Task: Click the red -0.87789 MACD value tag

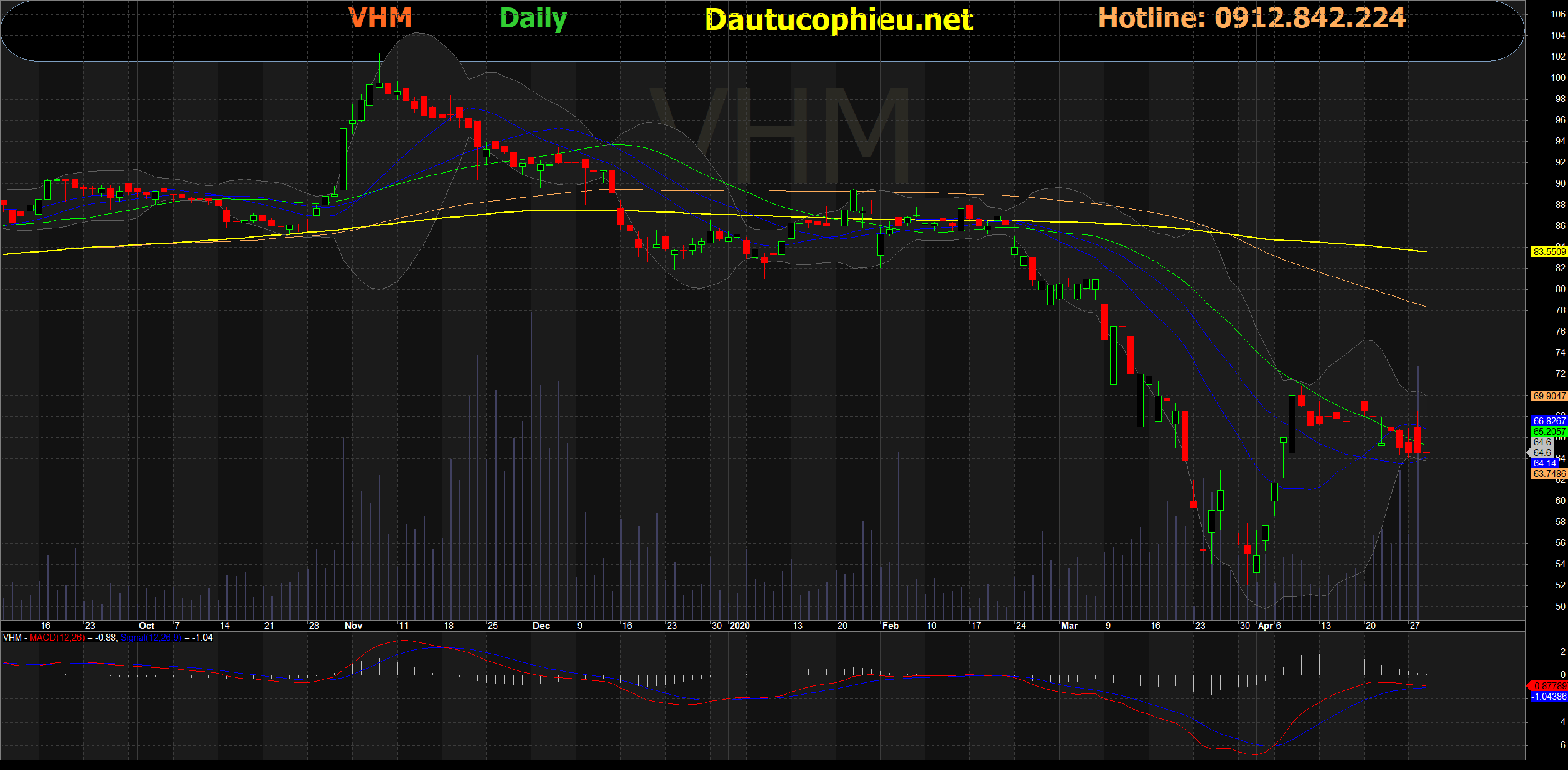Action: point(1548,686)
